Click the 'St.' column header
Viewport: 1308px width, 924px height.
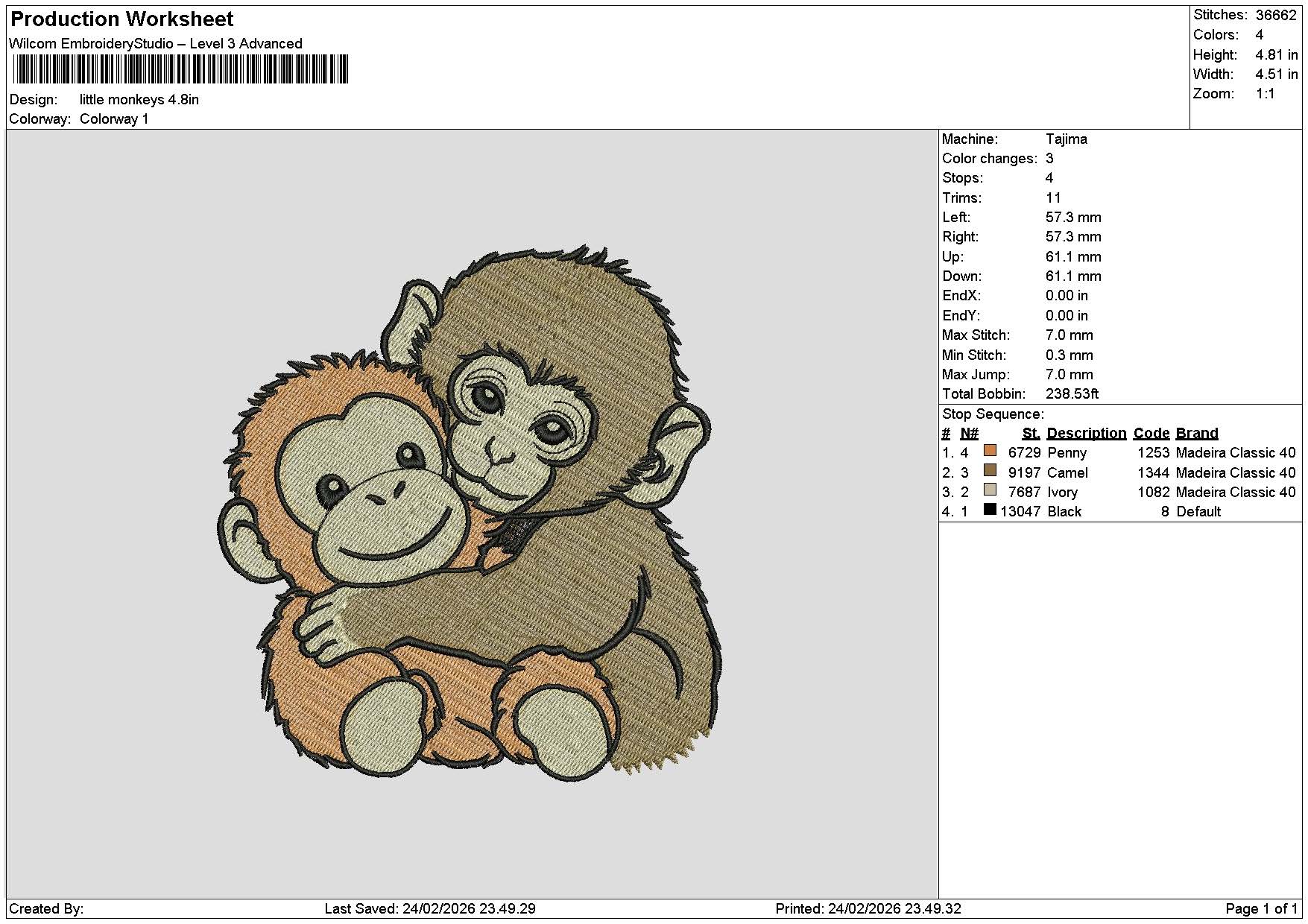tap(1031, 434)
